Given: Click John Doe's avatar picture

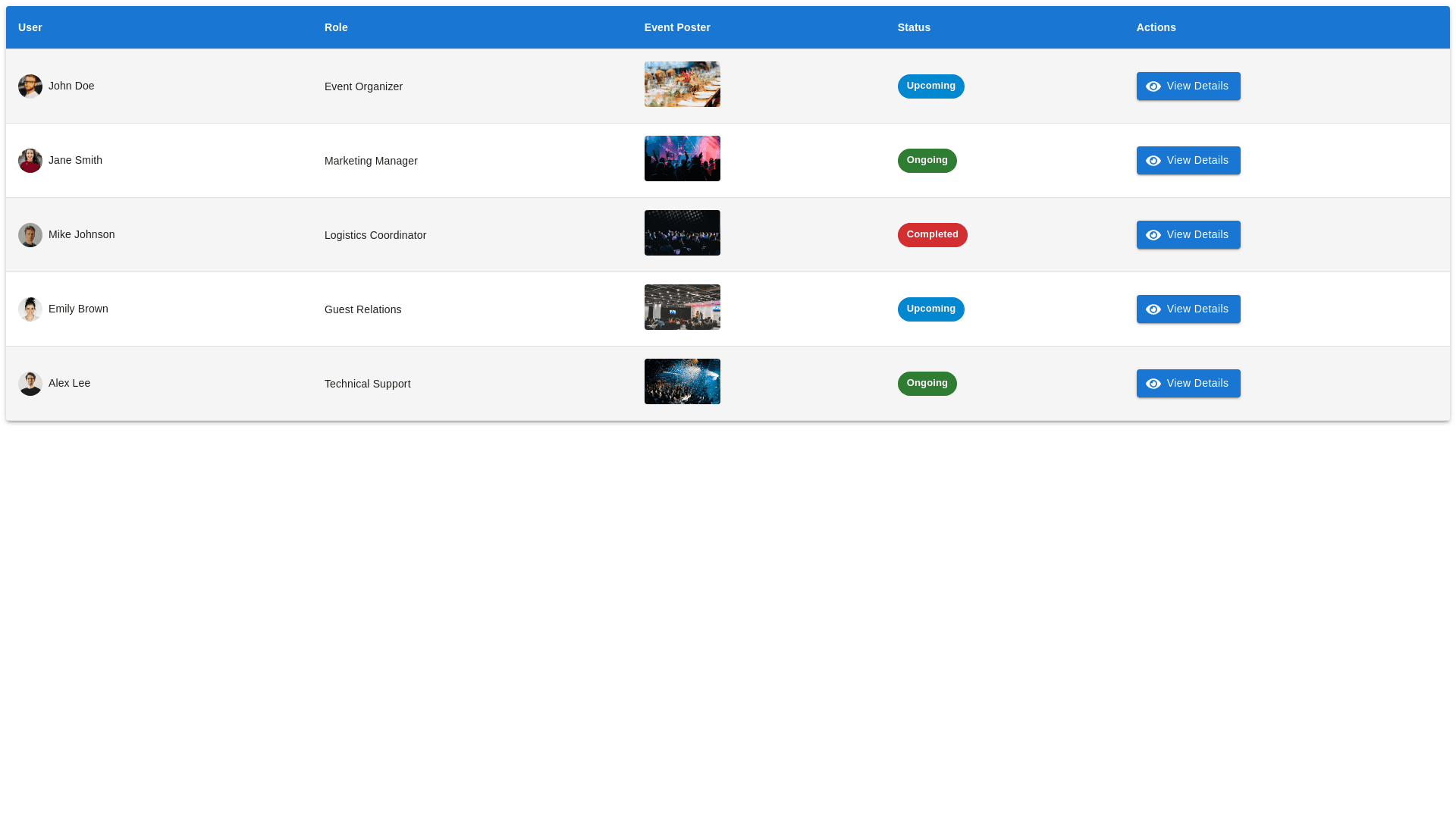Looking at the screenshot, I should tap(30, 86).
